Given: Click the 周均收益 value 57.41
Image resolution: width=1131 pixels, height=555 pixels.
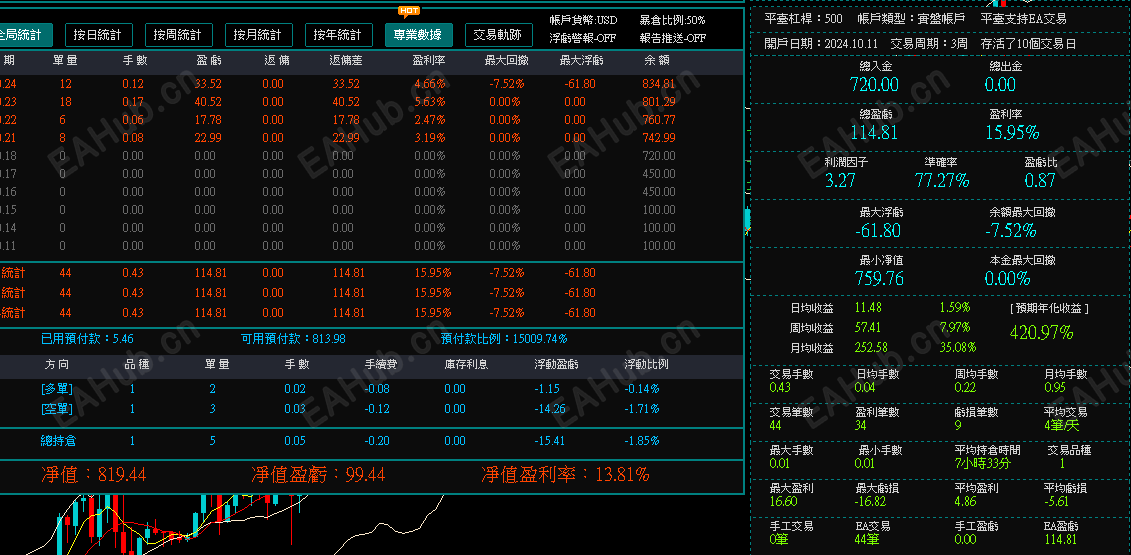Looking at the screenshot, I should (x=868, y=328).
